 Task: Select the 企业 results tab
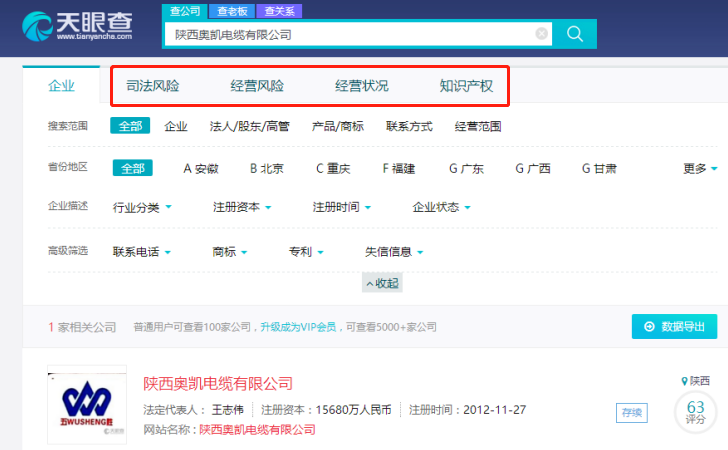click(61, 85)
